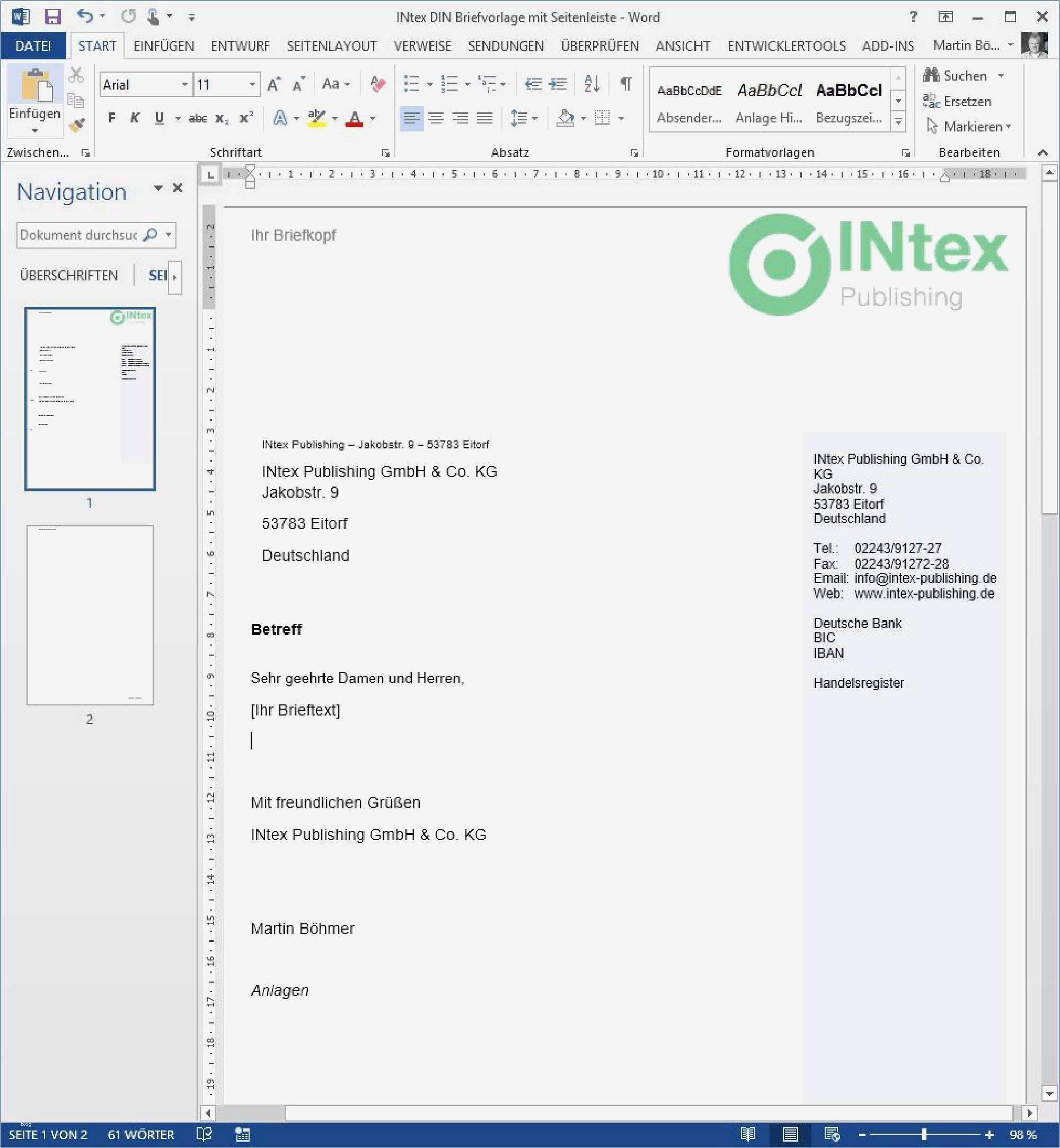Open the DATEI file menu
Viewport: 1060px width, 1148px height.
pyautogui.click(x=33, y=46)
